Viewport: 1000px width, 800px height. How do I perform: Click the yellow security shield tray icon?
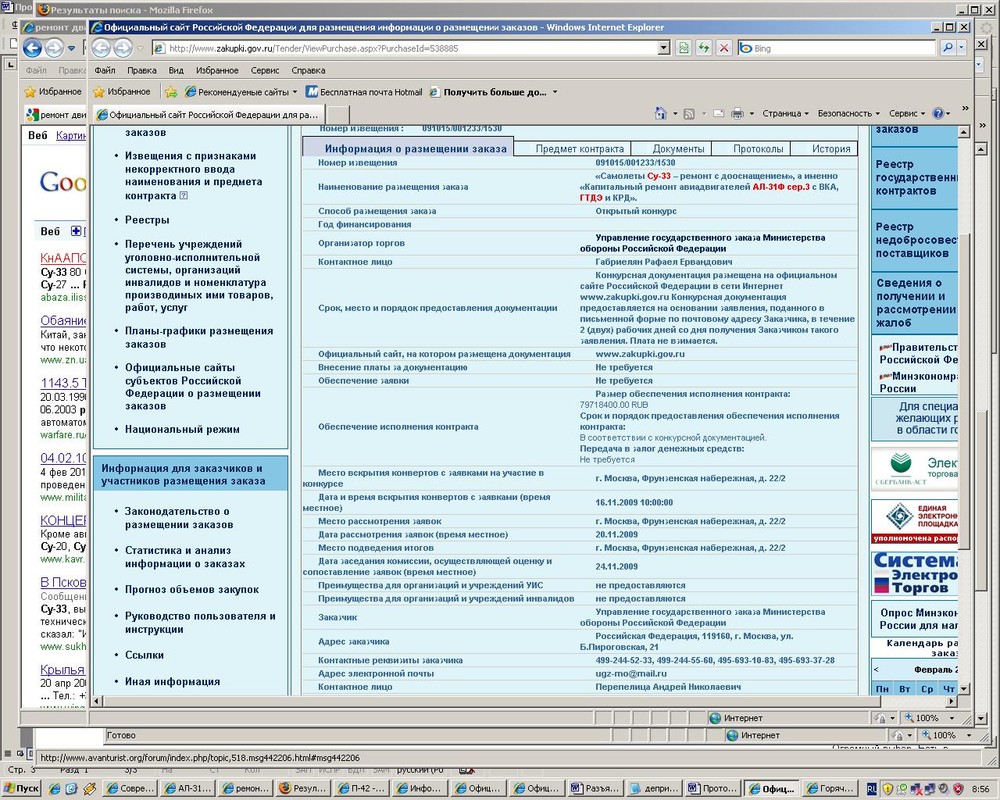coord(887,789)
